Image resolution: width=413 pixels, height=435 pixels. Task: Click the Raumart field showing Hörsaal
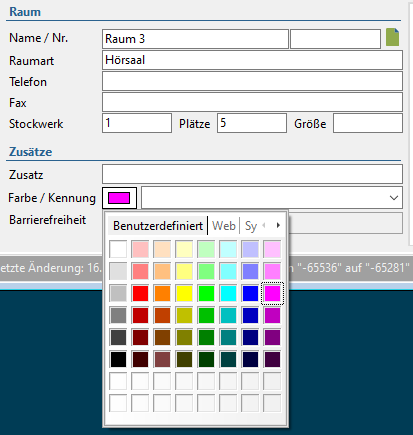[x=252, y=60]
